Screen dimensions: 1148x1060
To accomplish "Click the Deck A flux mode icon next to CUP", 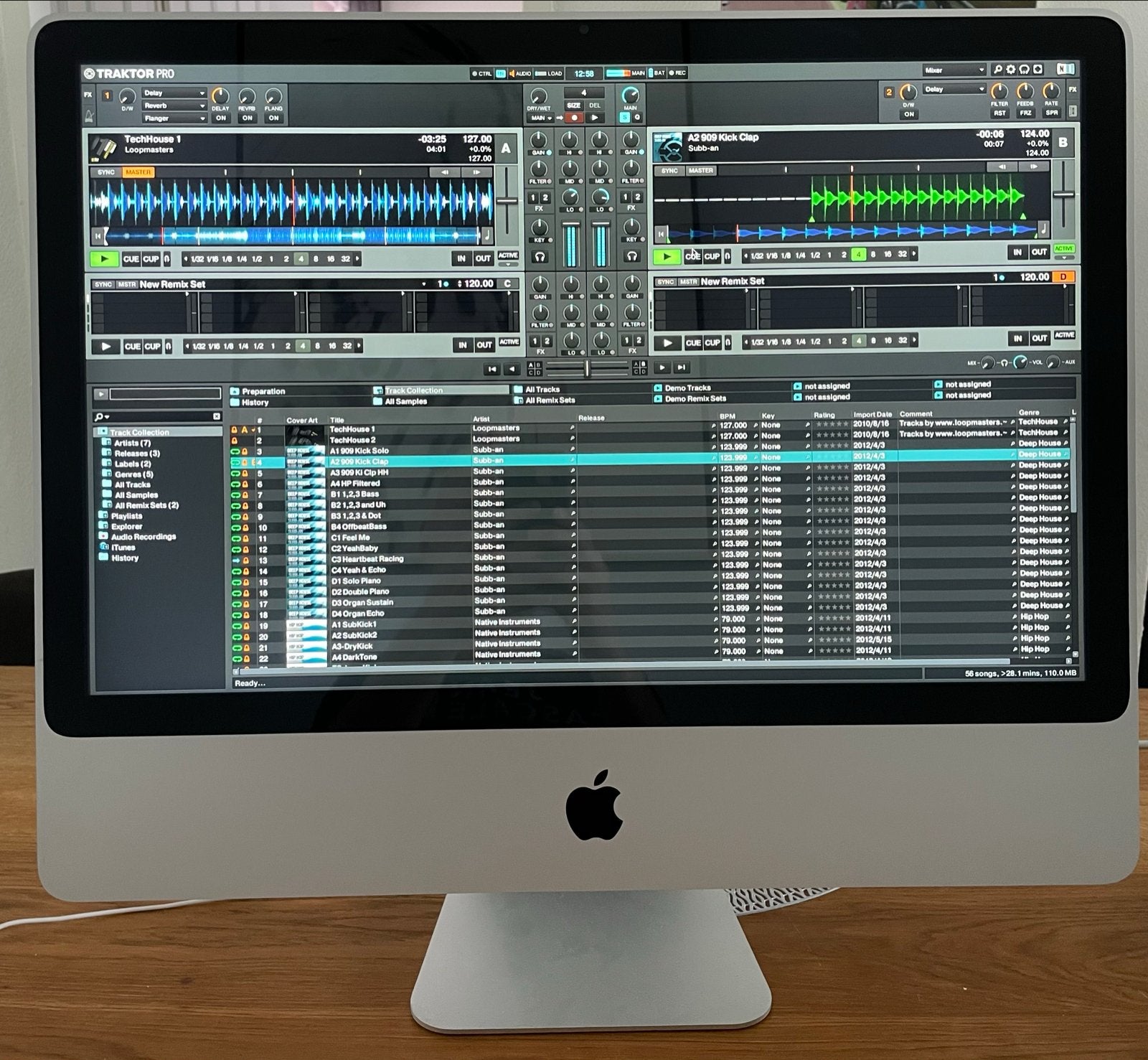I will (168, 259).
